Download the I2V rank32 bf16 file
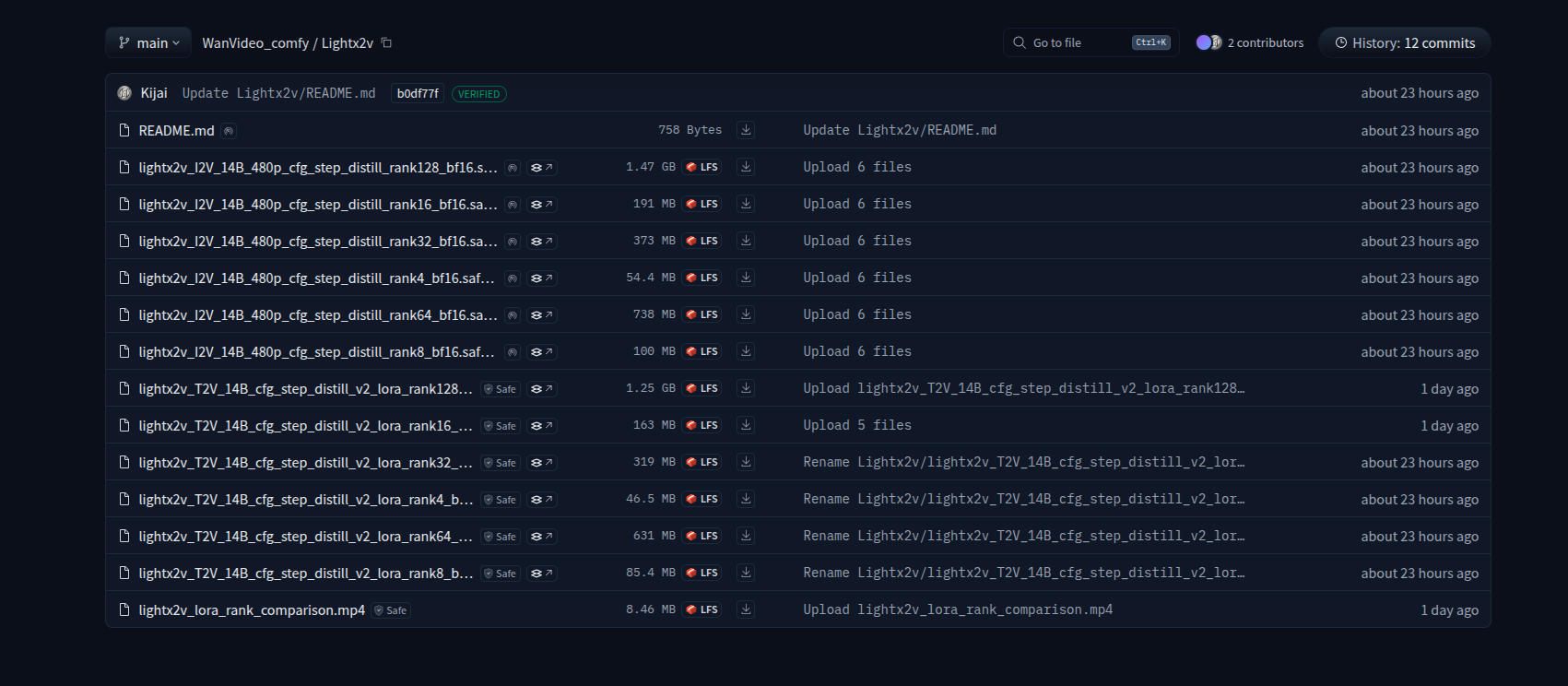The image size is (1568, 686). [x=746, y=241]
